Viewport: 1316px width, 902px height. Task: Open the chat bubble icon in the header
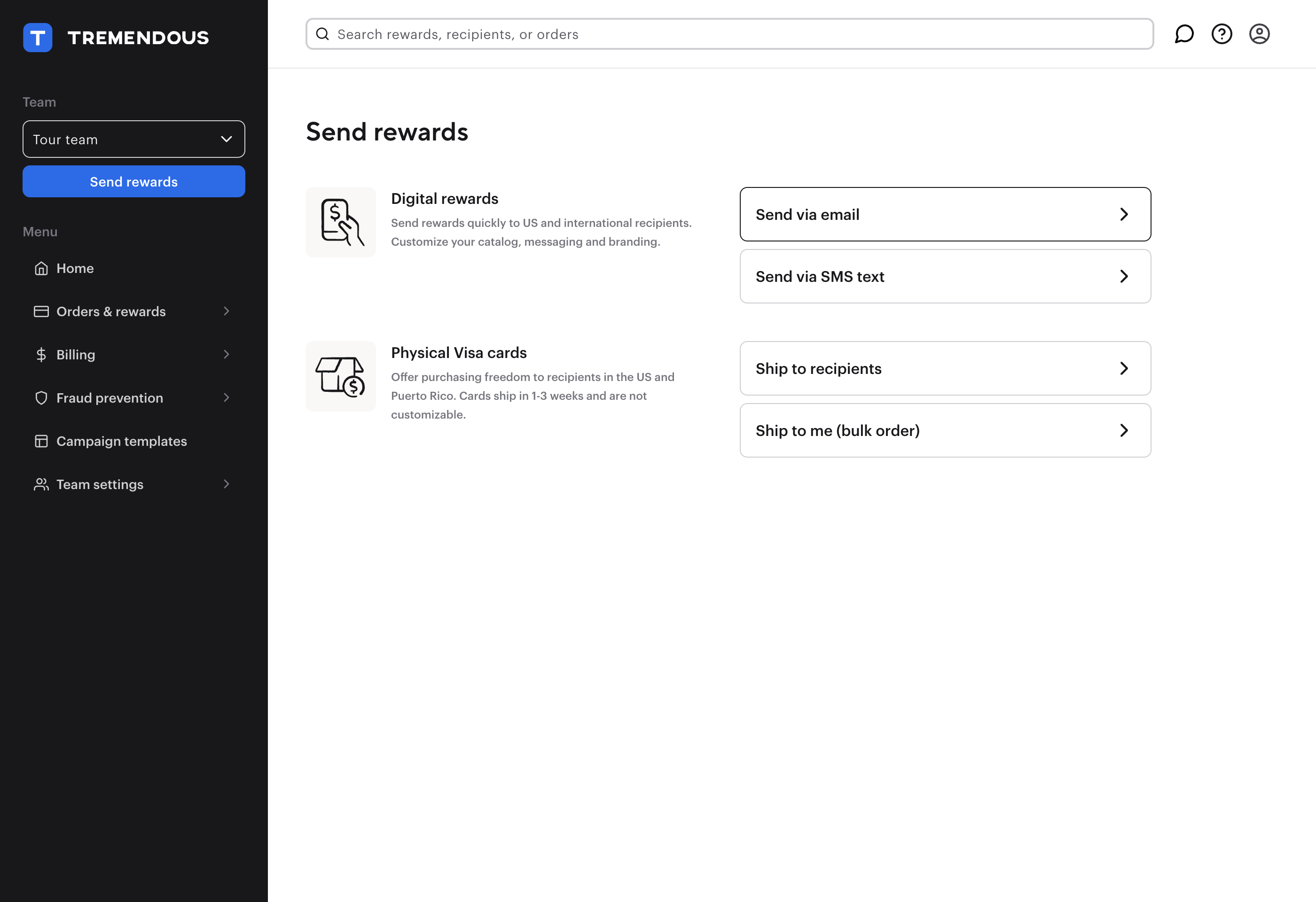1184,34
